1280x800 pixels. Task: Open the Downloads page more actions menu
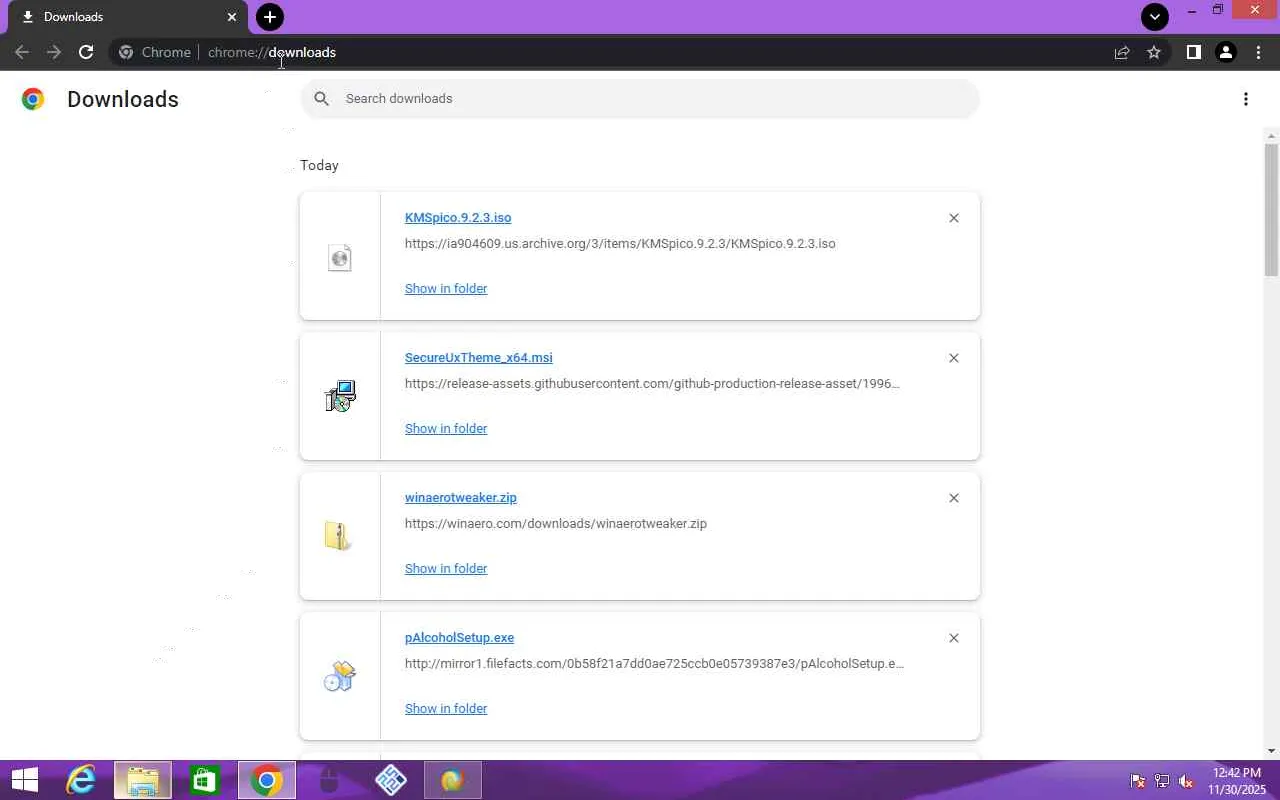pyautogui.click(x=1246, y=99)
